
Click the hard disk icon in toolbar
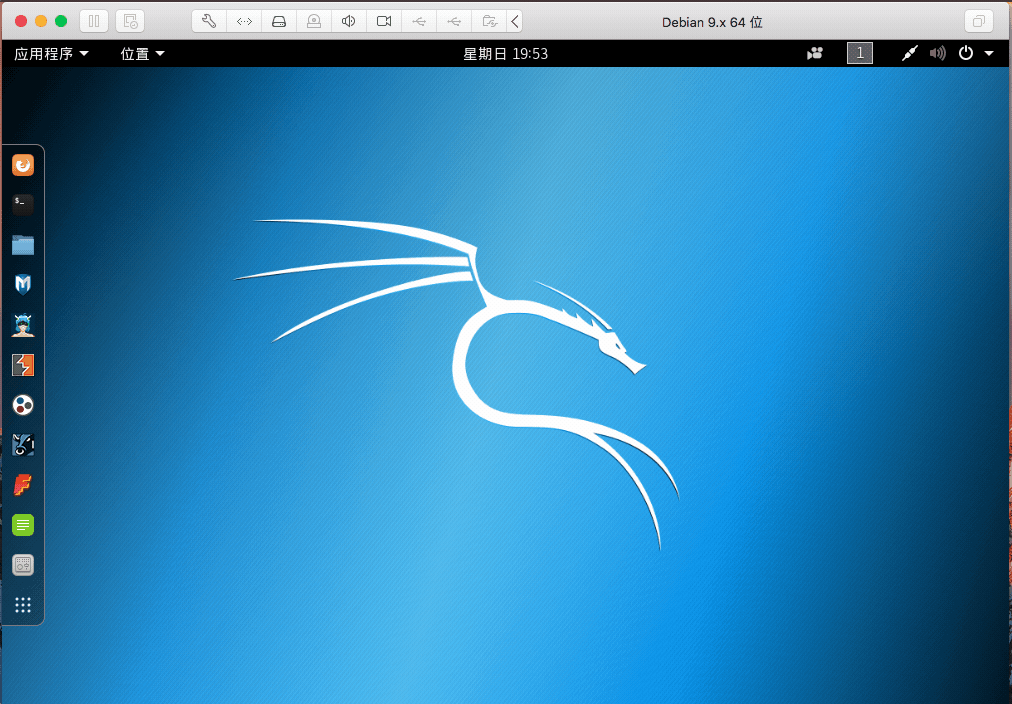[279, 21]
